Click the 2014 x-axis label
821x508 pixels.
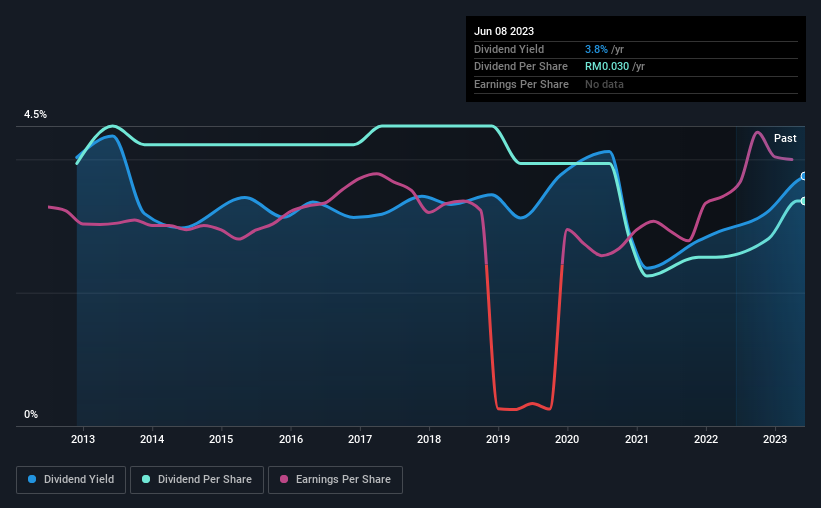click(152, 439)
